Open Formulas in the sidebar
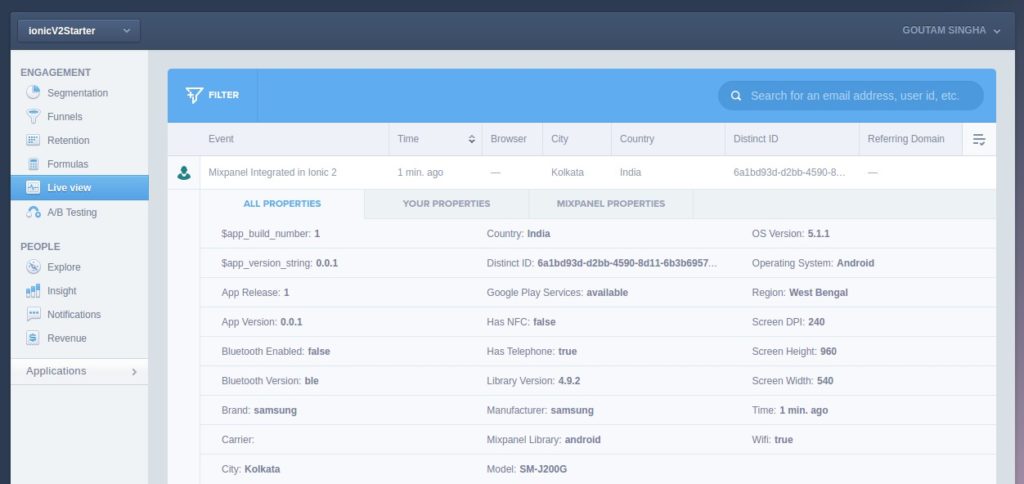1024x484 pixels. 67,164
